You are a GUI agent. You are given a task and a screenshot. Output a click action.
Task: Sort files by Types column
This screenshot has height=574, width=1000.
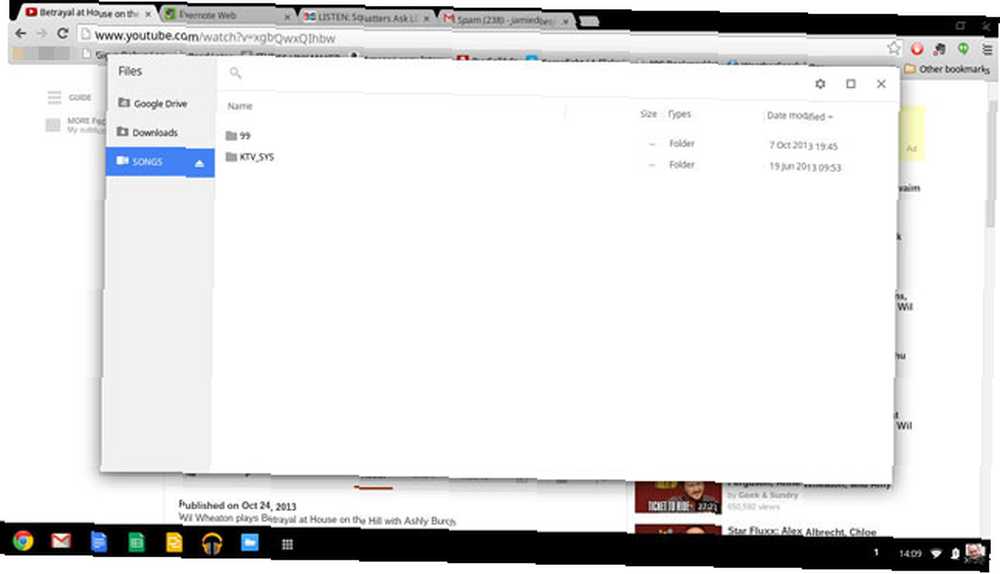(x=679, y=114)
